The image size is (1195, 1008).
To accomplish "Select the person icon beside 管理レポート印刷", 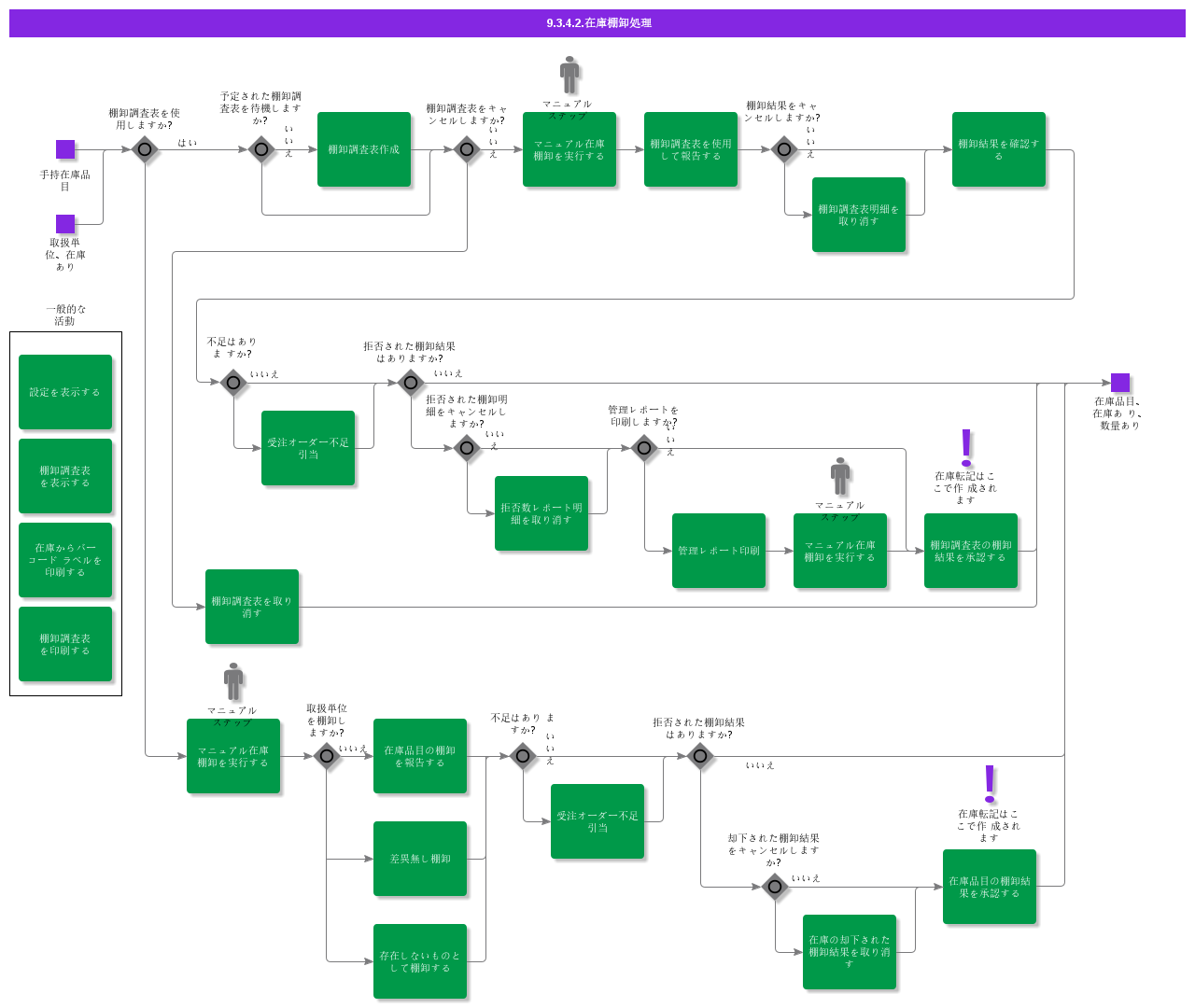I will 840,476.
